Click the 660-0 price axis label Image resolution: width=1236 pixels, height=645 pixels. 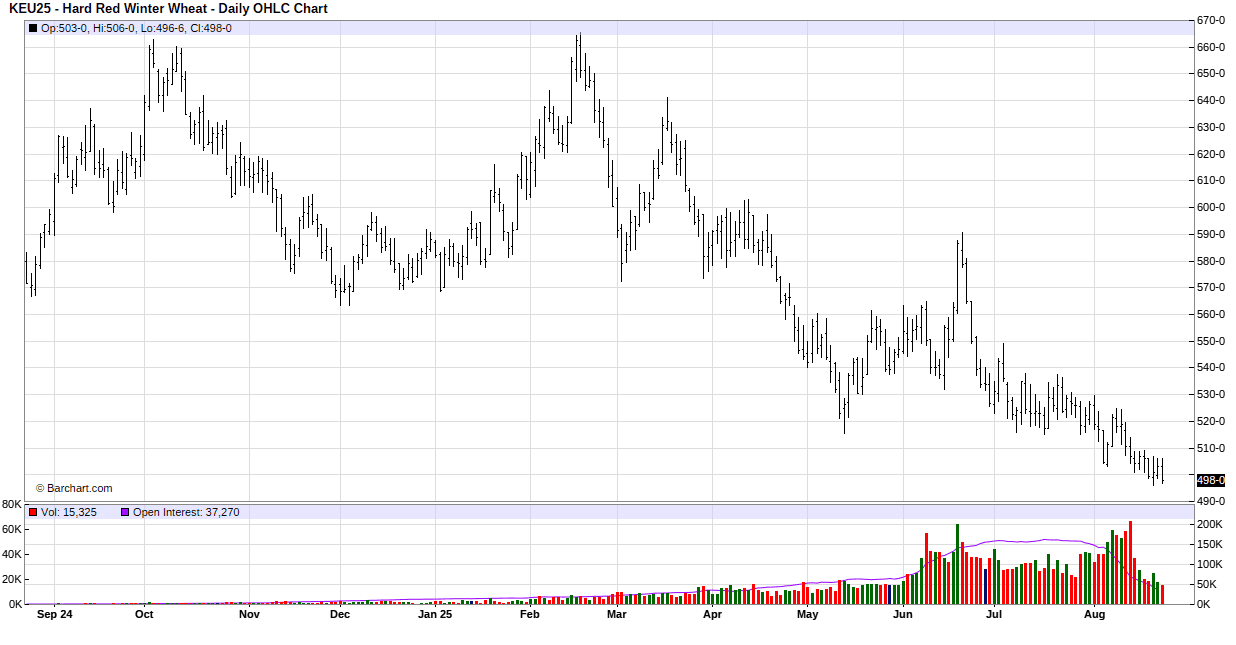[1212, 47]
